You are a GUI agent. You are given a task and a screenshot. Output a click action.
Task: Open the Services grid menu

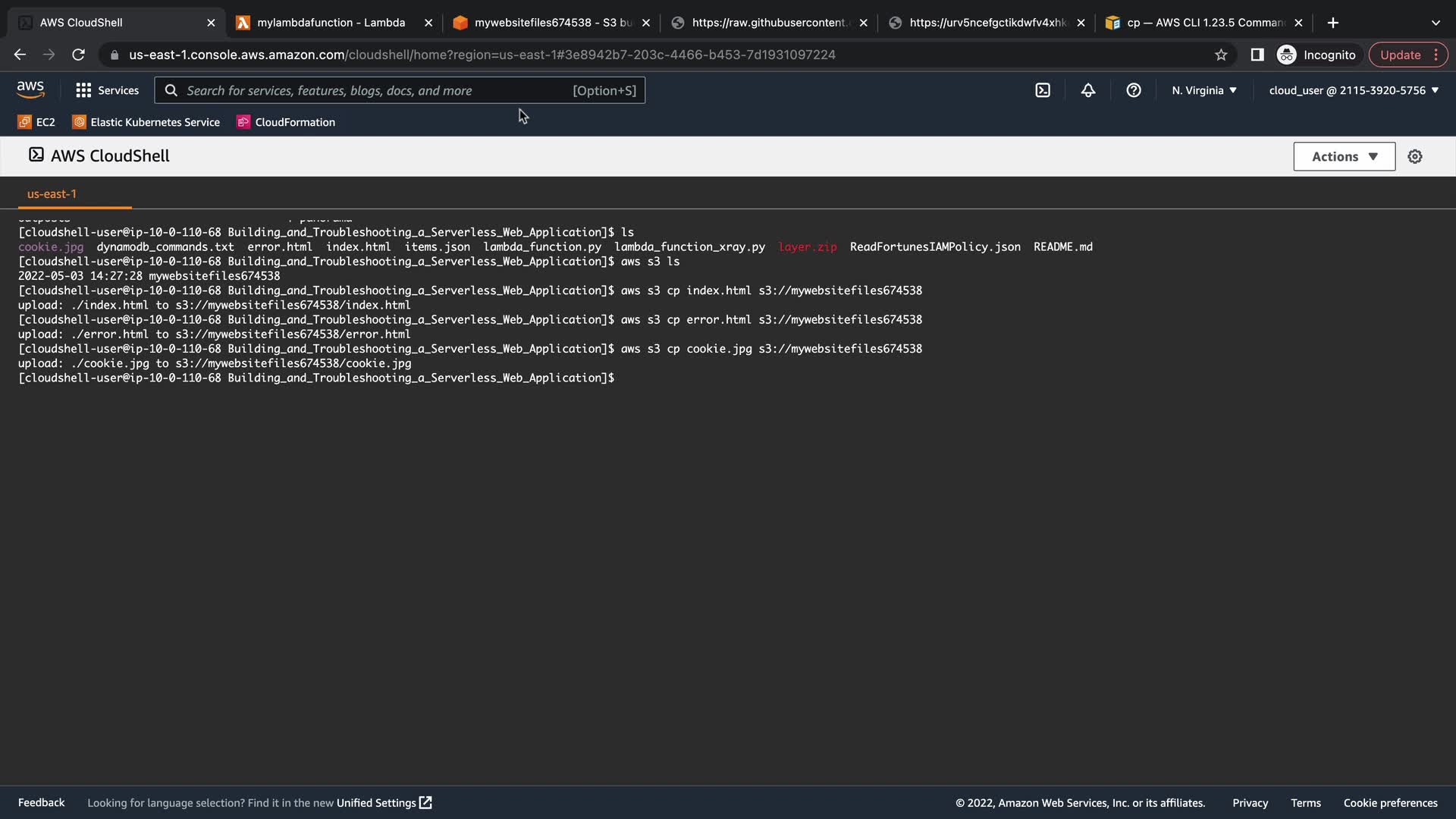click(x=107, y=90)
